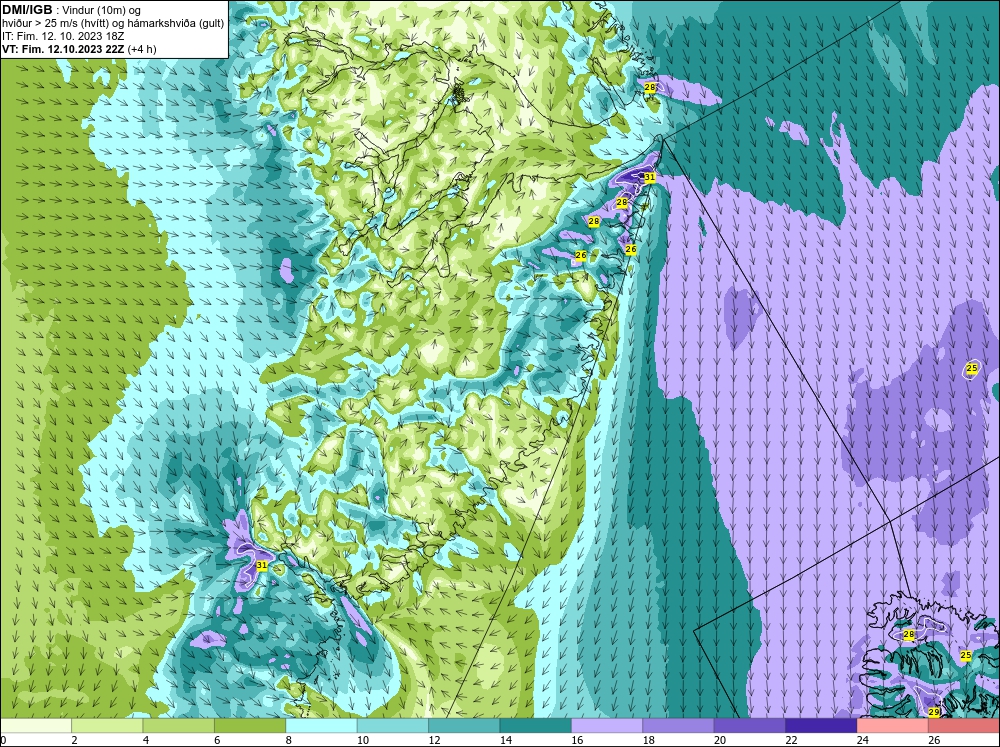Click the '24' tick on the colour scale

tap(862, 741)
